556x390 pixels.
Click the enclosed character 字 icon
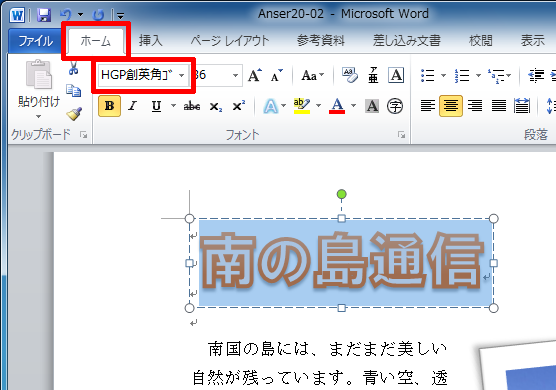395,106
